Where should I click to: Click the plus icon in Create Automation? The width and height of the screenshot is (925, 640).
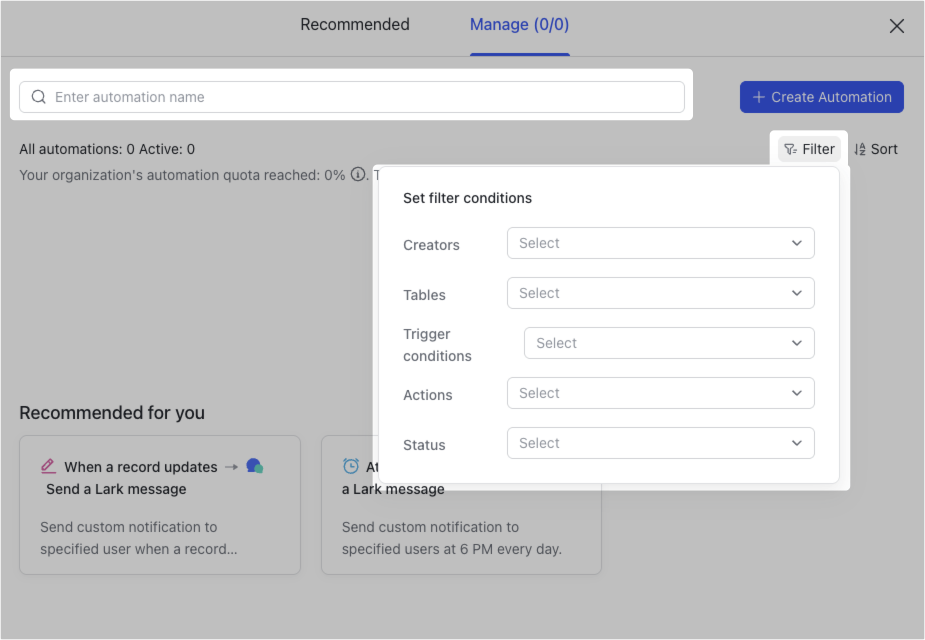pyautogui.click(x=759, y=97)
